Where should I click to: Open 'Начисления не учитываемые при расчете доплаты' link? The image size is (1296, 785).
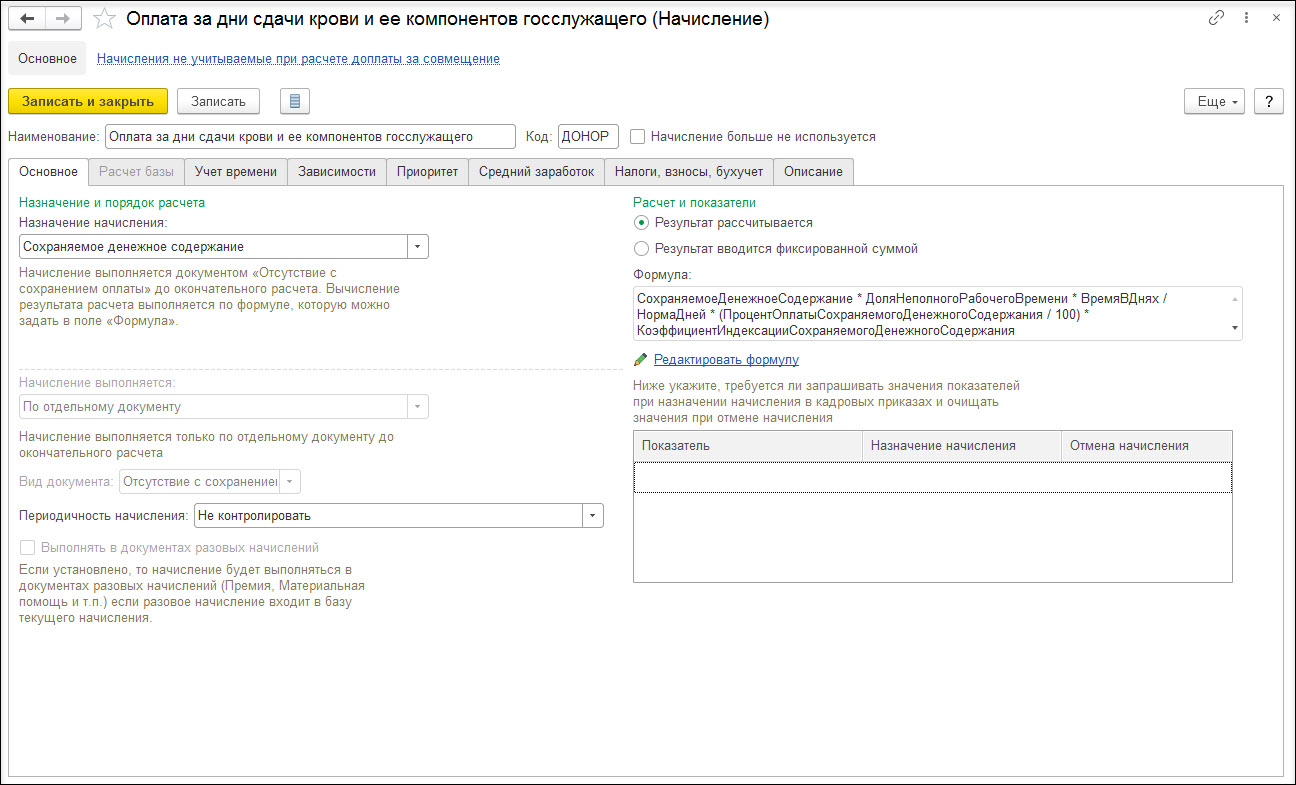coord(298,59)
